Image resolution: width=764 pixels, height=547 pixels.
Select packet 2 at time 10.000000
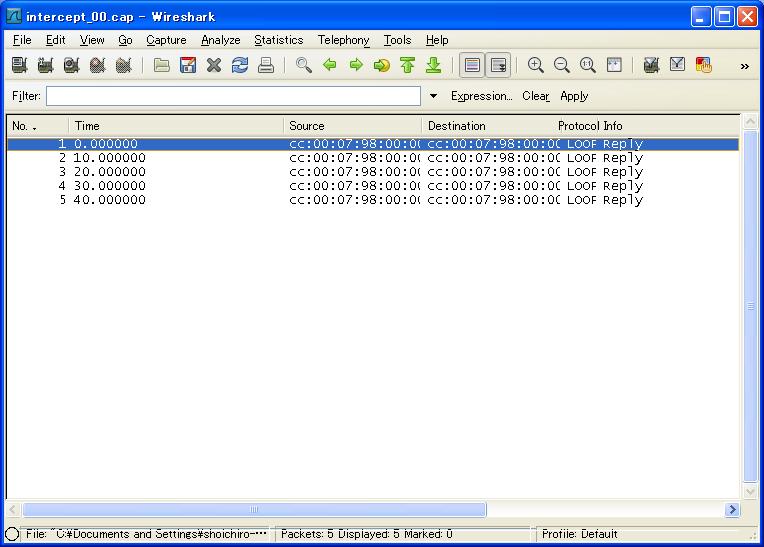(373, 158)
